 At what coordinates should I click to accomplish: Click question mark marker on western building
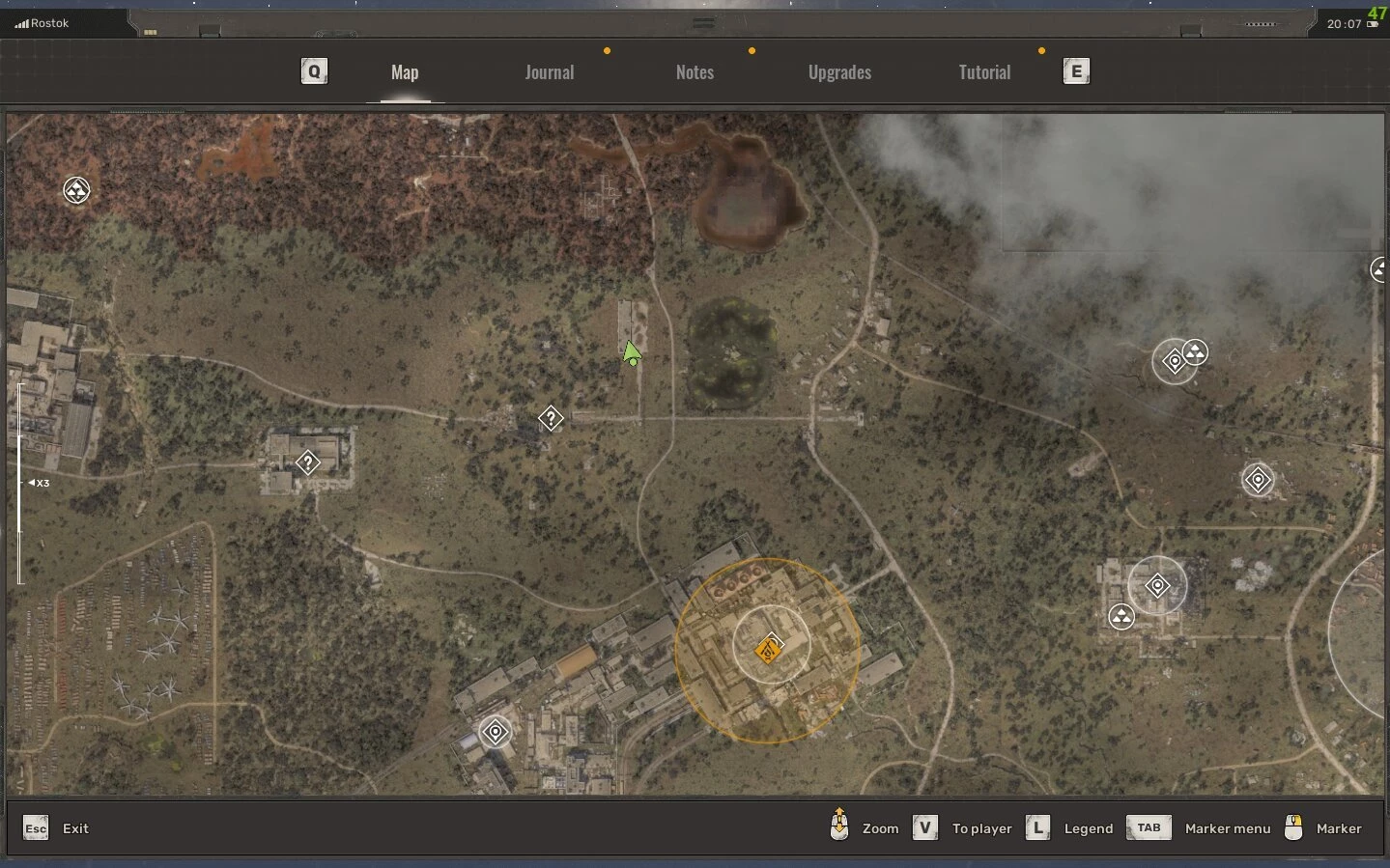pos(307,463)
